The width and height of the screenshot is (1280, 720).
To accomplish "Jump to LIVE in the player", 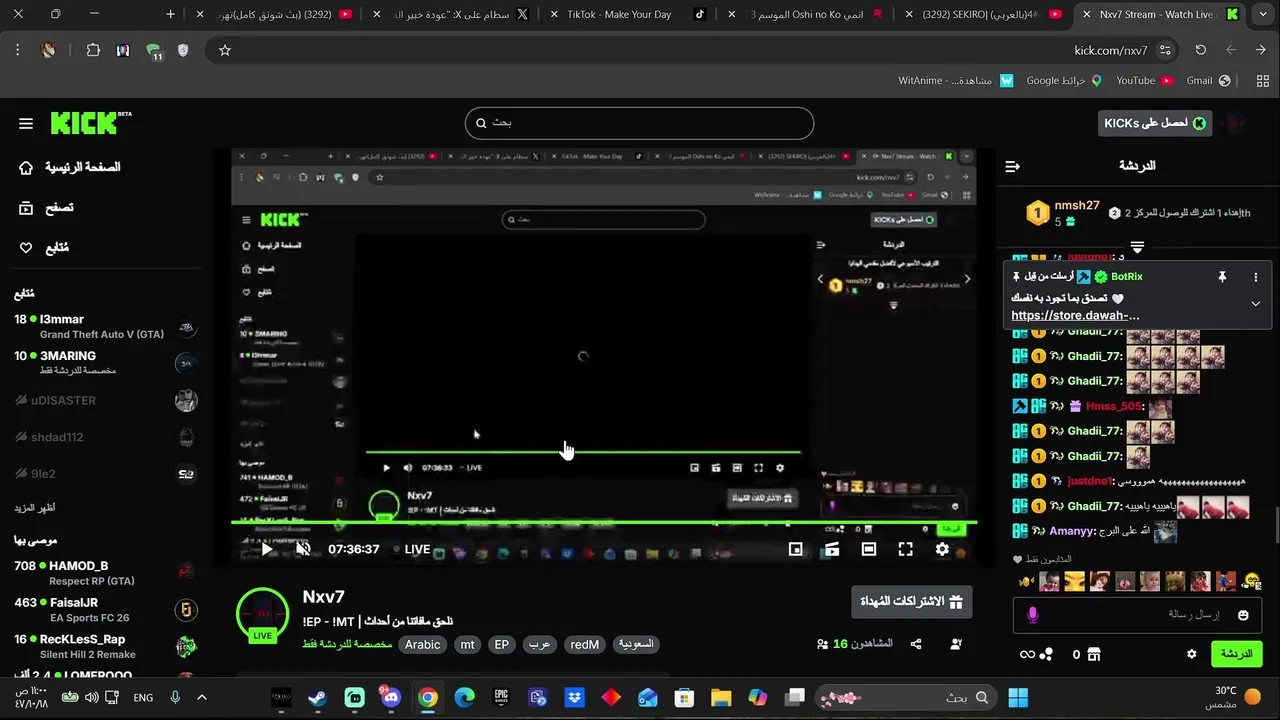I will click(411, 549).
